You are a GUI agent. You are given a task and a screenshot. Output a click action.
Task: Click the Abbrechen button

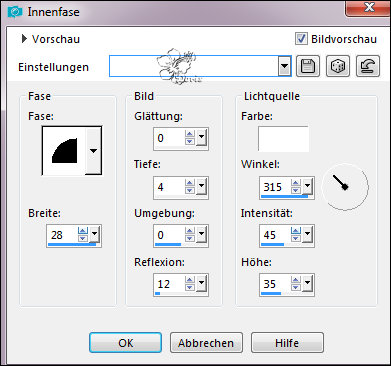[x=206, y=342]
